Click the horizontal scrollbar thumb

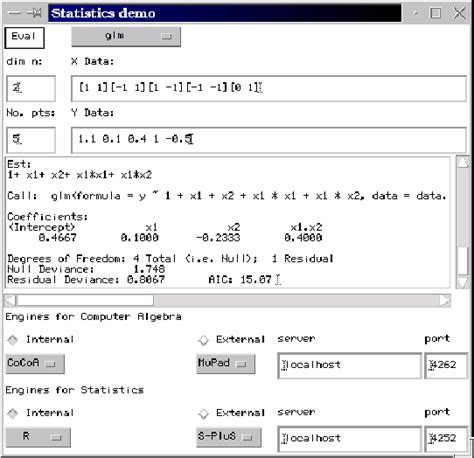(85, 301)
